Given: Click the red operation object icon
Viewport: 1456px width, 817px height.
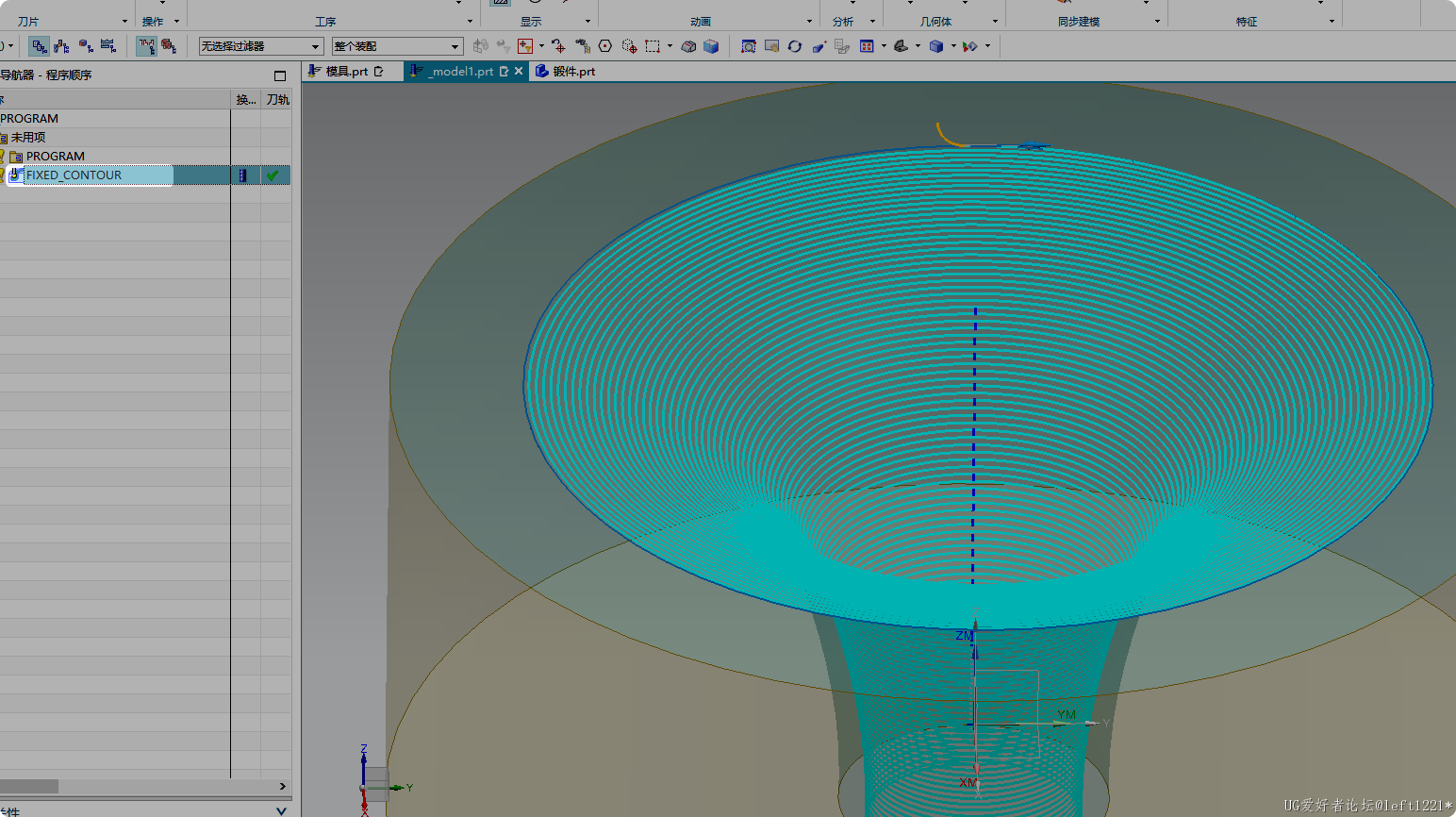Looking at the screenshot, I should point(169,46).
